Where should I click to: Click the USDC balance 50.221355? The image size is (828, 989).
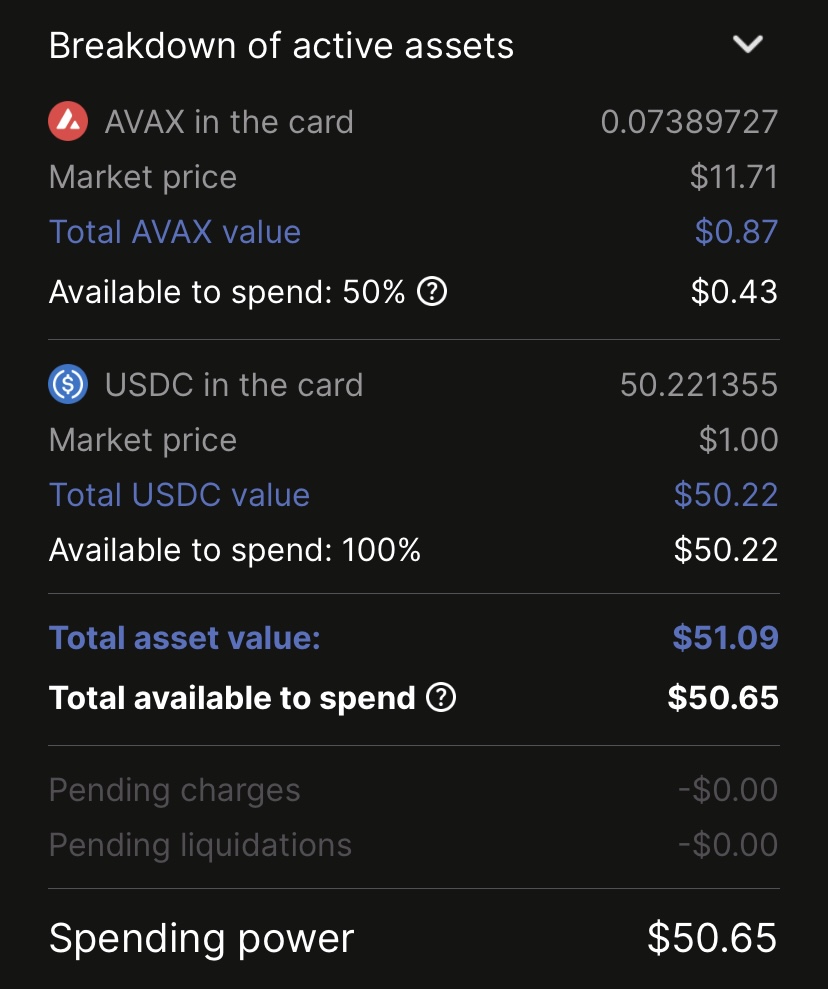coord(698,385)
